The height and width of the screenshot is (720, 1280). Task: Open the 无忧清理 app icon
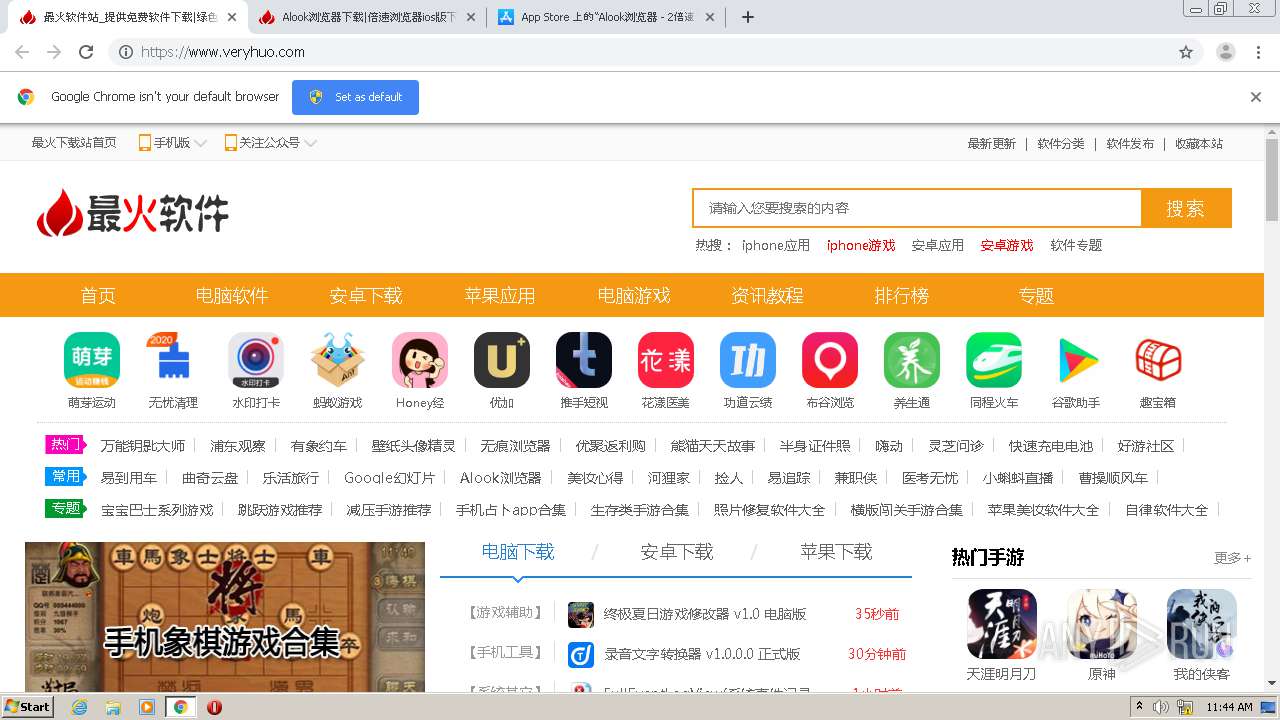point(174,360)
